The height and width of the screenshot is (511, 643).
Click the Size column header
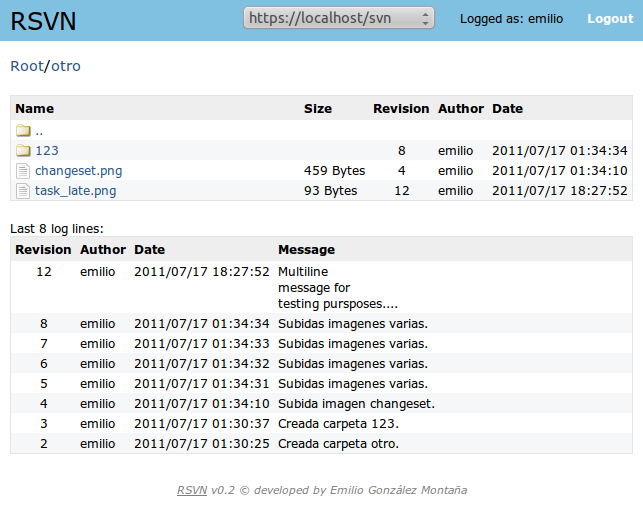(x=318, y=109)
